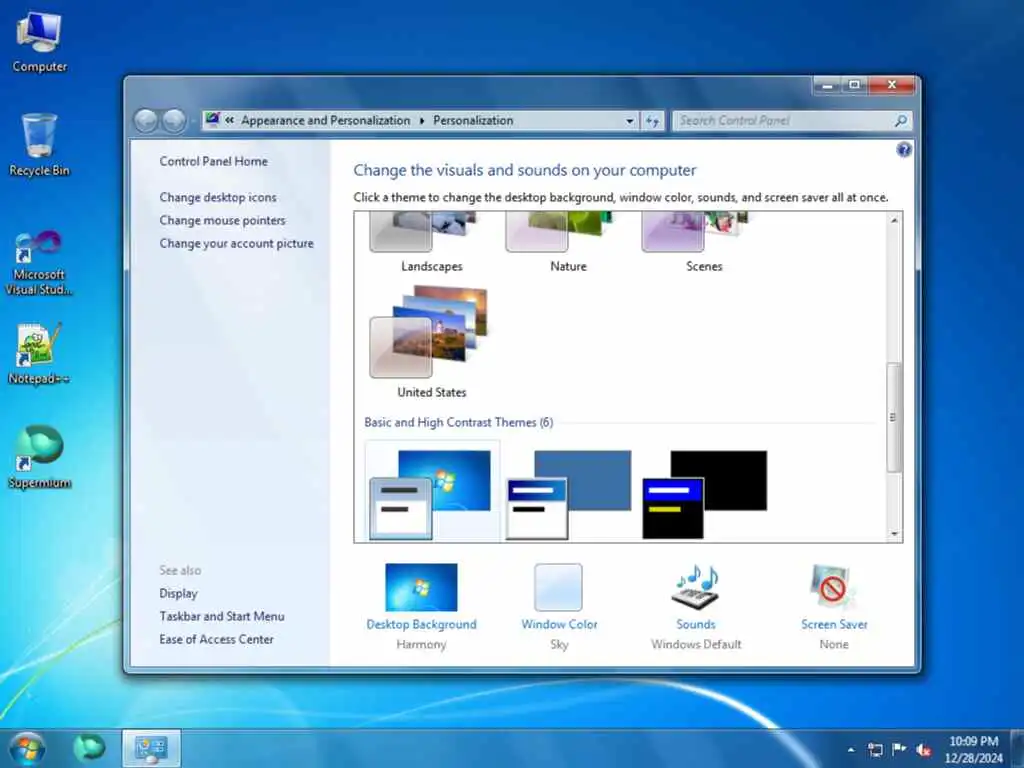Select the Nature theme
The width and height of the screenshot is (1024, 768).
(567, 242)
